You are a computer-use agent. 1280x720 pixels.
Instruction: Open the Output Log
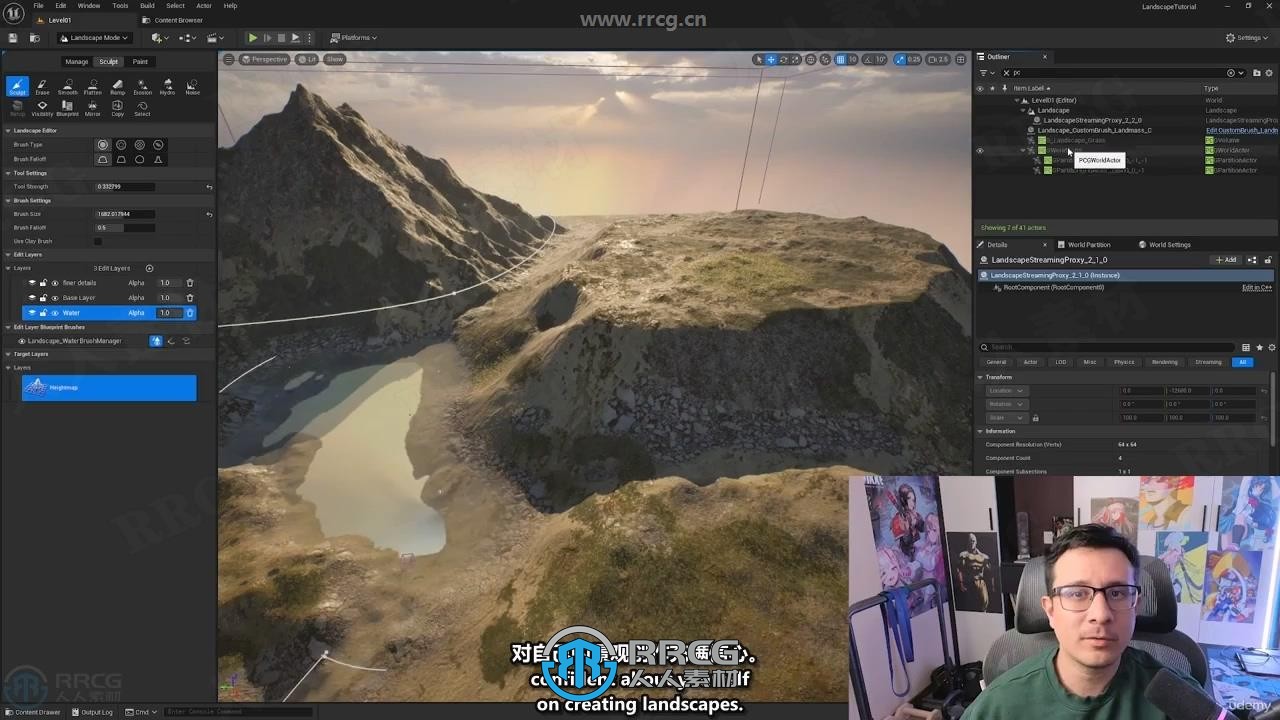[x=92, y=712]
